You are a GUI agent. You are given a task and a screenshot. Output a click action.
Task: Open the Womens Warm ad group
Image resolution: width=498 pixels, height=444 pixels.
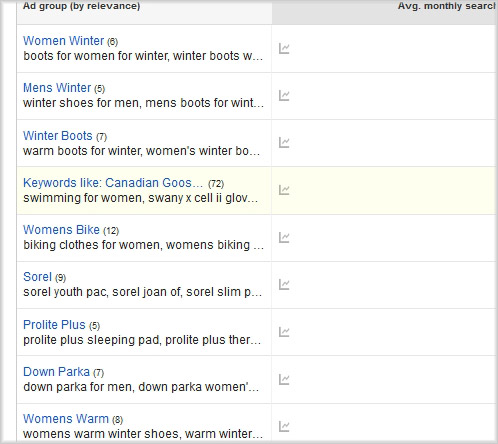(66, 418)
